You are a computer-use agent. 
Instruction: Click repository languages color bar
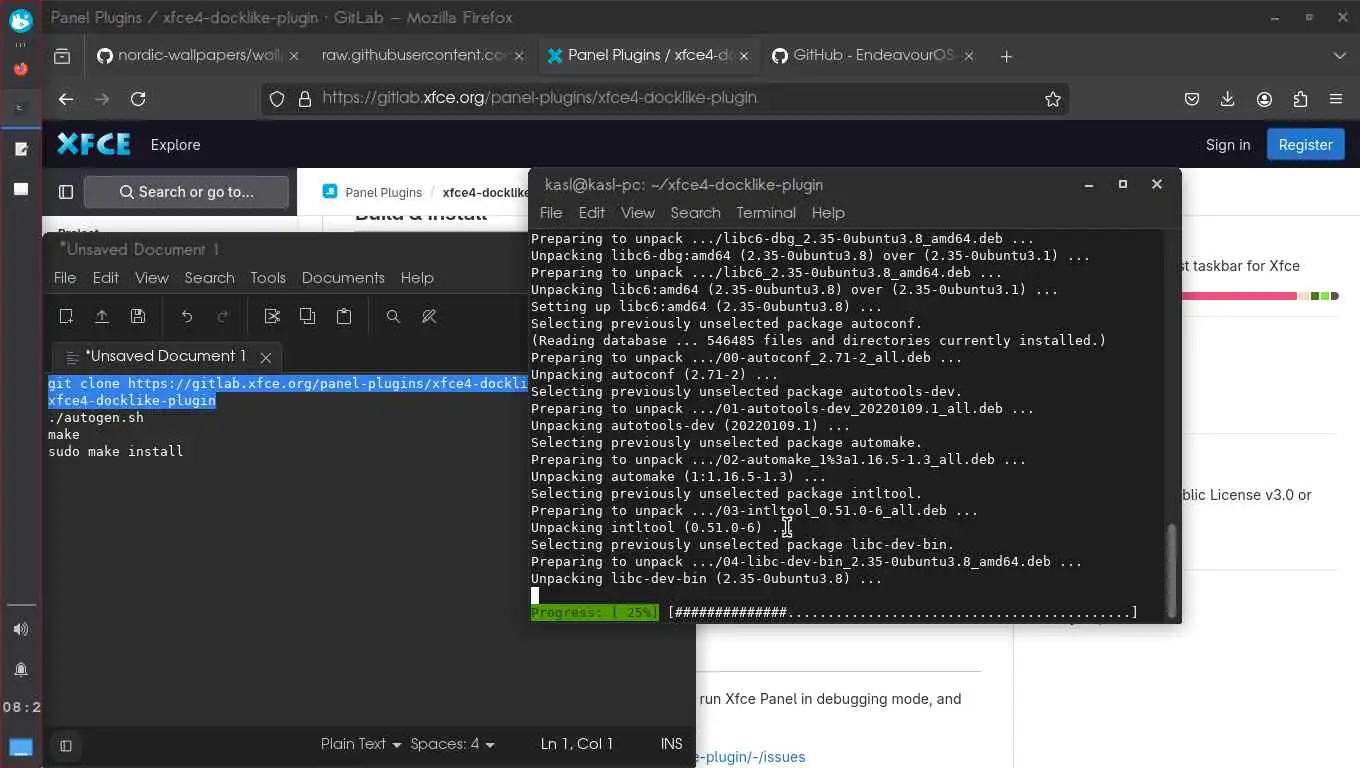pos(1259,296)
